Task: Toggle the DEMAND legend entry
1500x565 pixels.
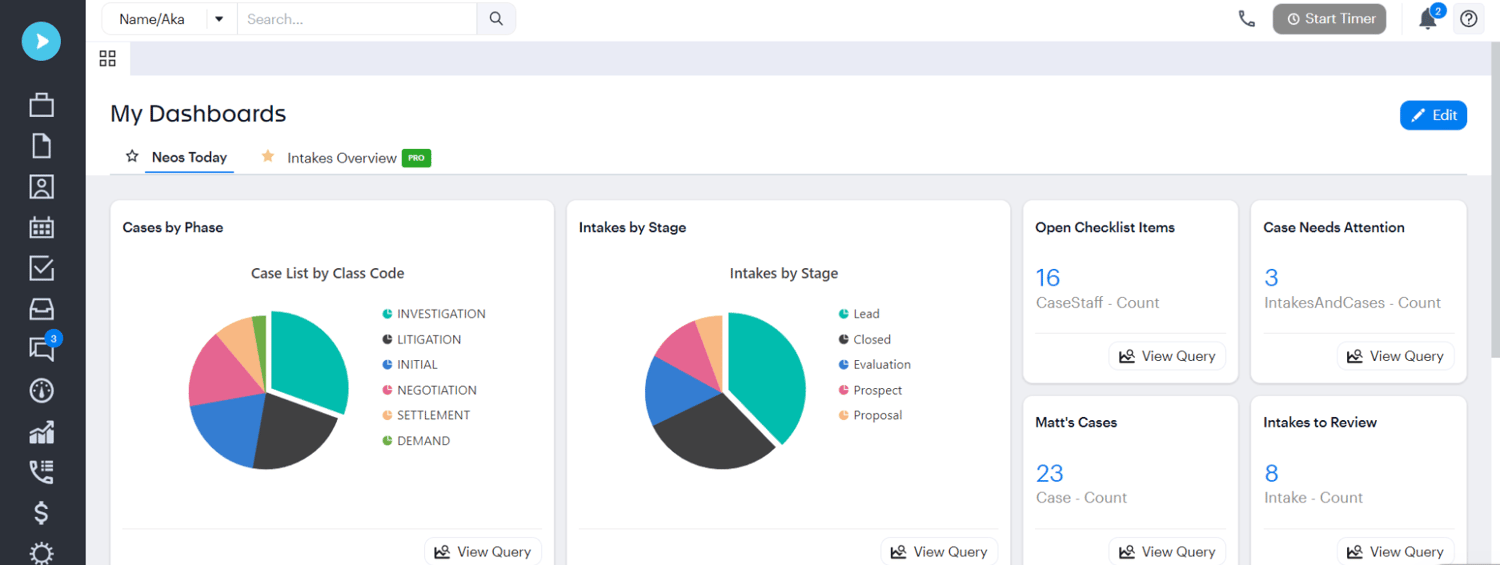Action: pos(416,441)
